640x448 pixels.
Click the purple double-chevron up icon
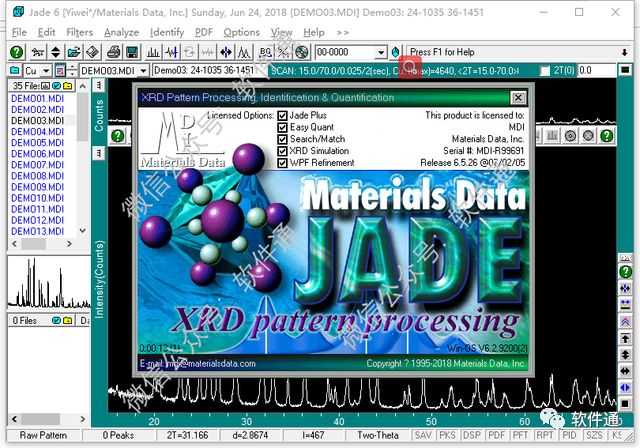625,322
